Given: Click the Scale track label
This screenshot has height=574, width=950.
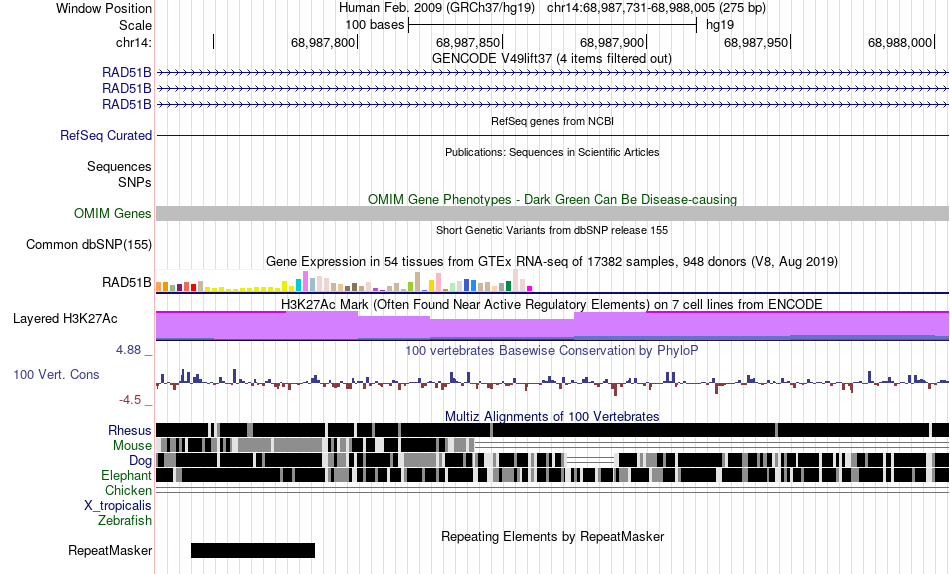Looking at the screenshot, I should (135, 25).
